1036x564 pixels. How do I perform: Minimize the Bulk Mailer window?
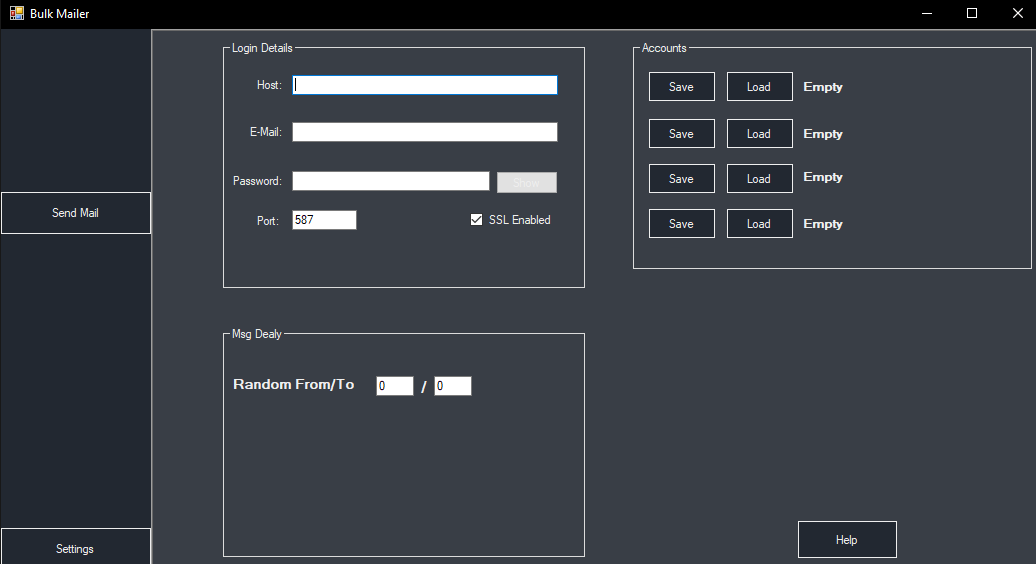click(927, 13)
